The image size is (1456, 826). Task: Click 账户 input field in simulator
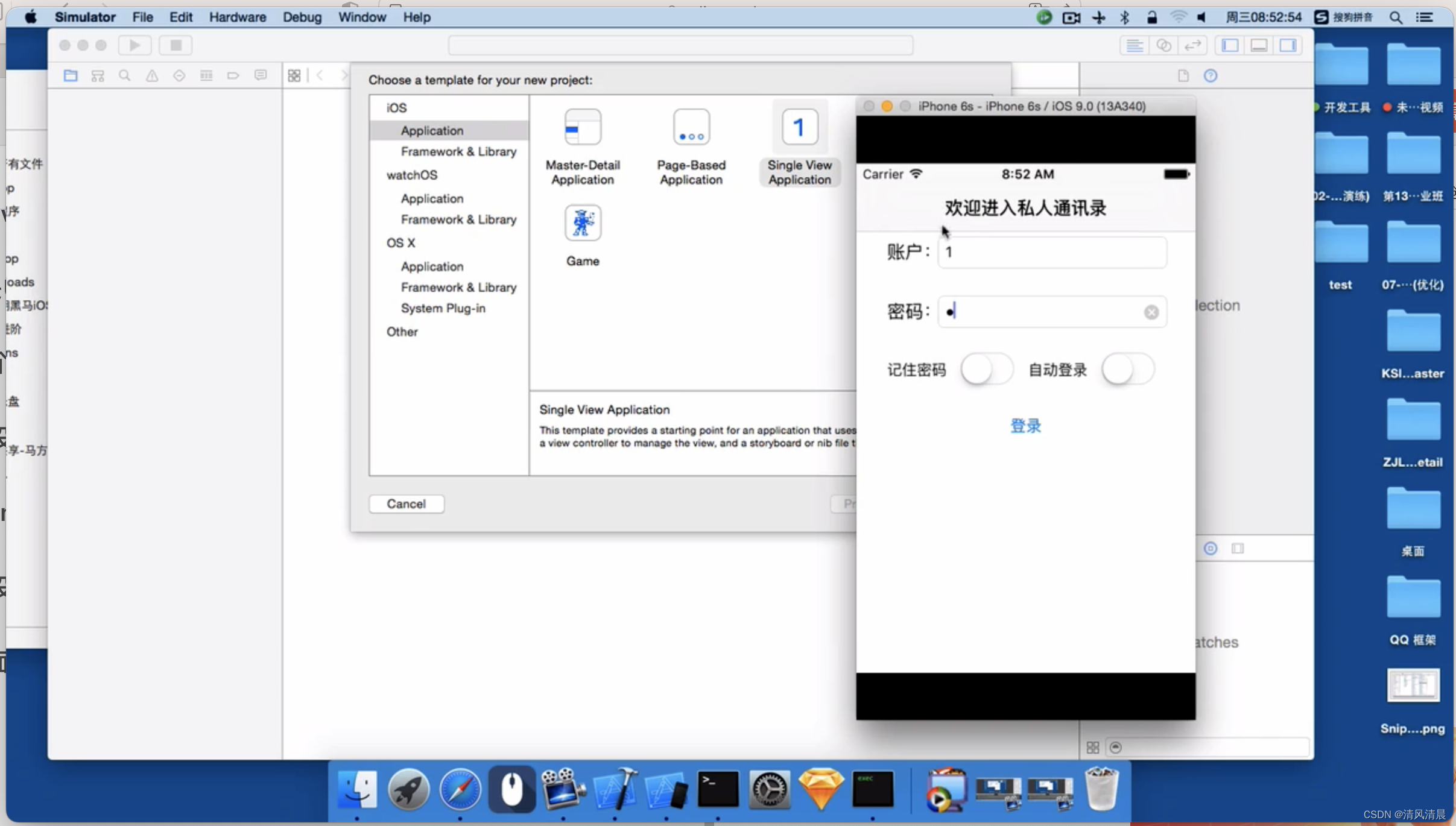click(1050, 251)
